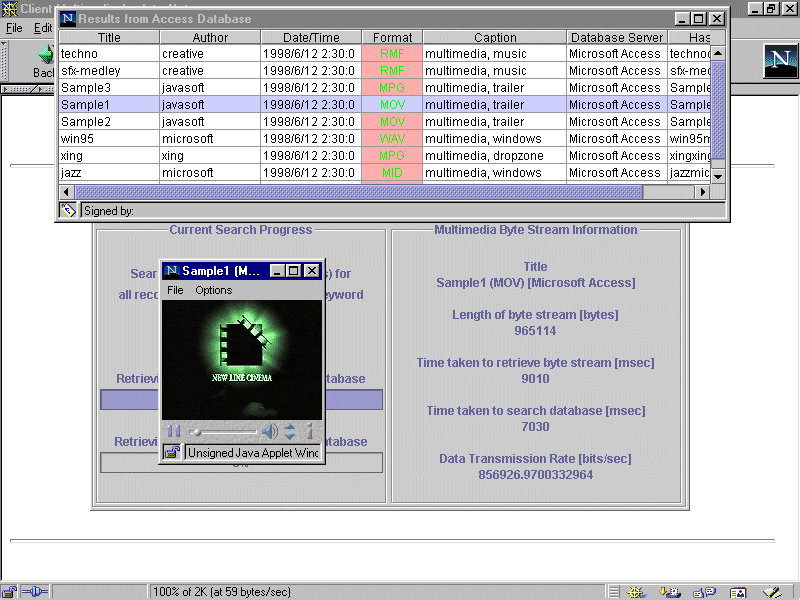
Task: Click the Author column header
Action: [x=210, y=37]
